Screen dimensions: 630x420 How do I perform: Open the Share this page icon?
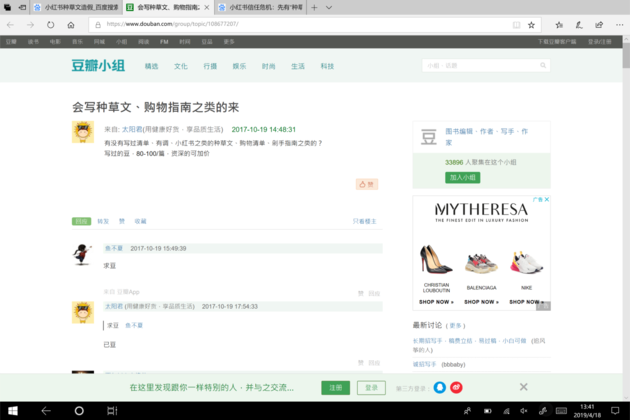pyautogui.click(x=599, y=25)
